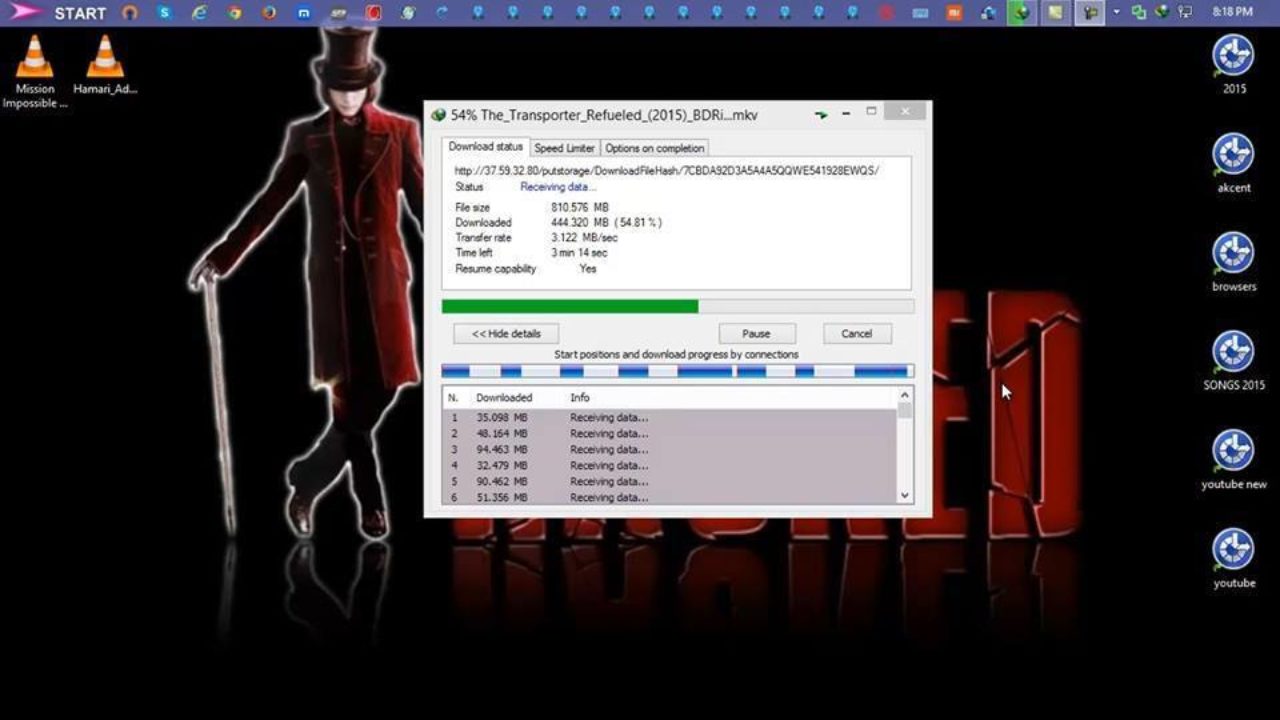
Task: Open the akcent desktop shortcut
Action: coord(1233,156)
